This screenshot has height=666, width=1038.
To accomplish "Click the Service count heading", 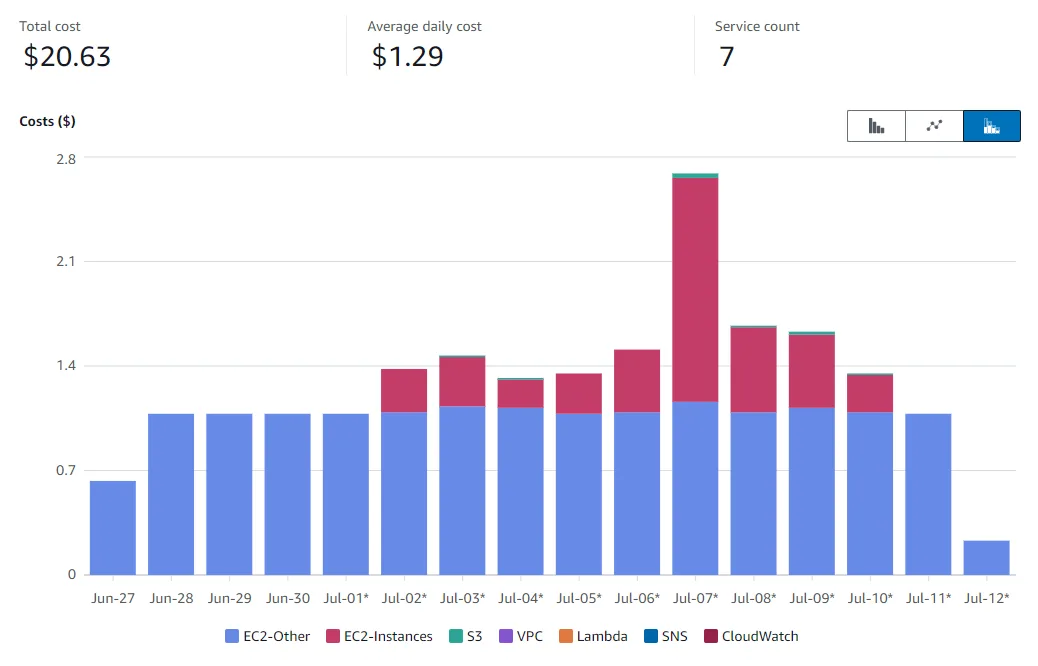I will pyautogui.click(x=757, y=26).
